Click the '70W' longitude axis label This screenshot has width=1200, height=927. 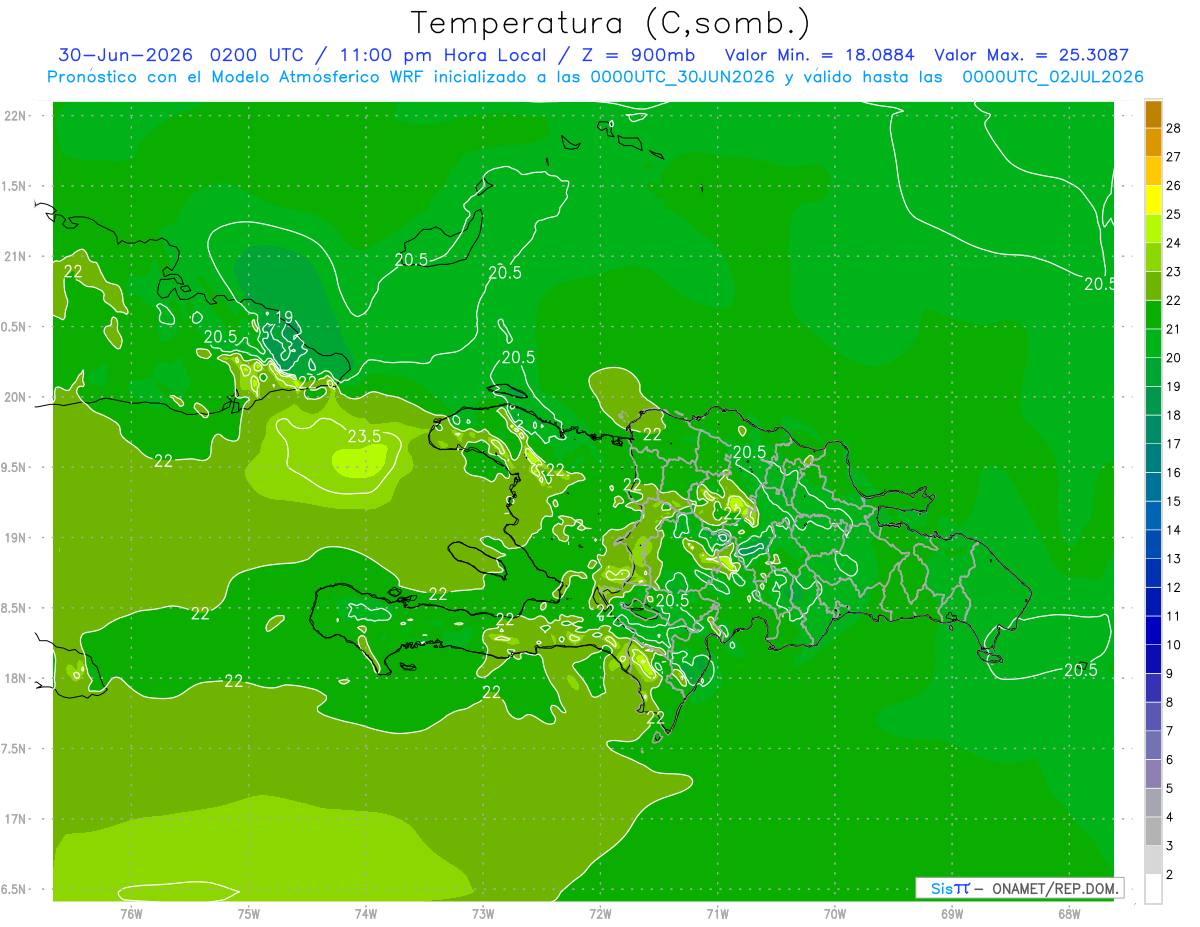(835, 913)
